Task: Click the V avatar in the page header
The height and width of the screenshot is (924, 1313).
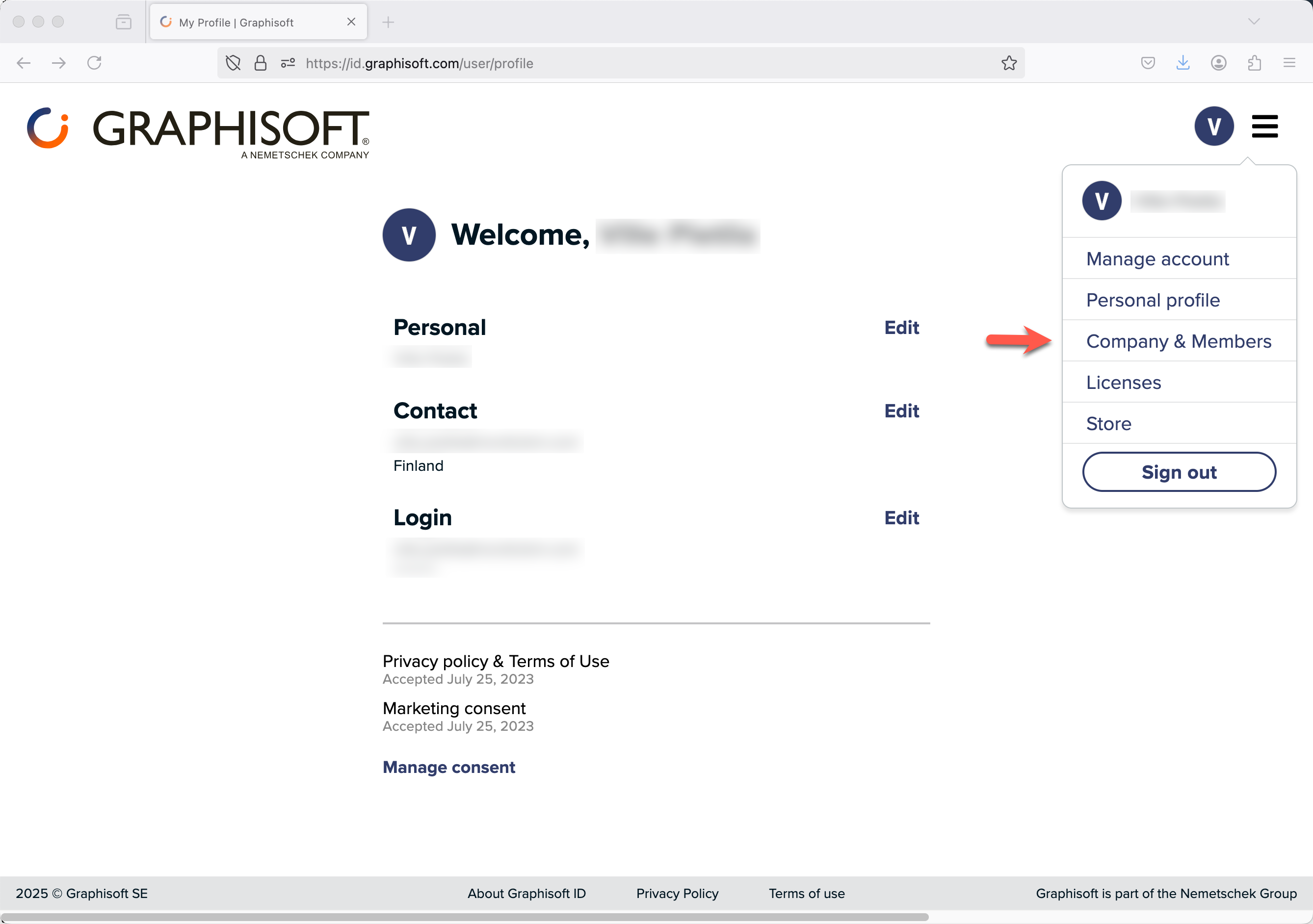Action: [x=1213, y=126]
